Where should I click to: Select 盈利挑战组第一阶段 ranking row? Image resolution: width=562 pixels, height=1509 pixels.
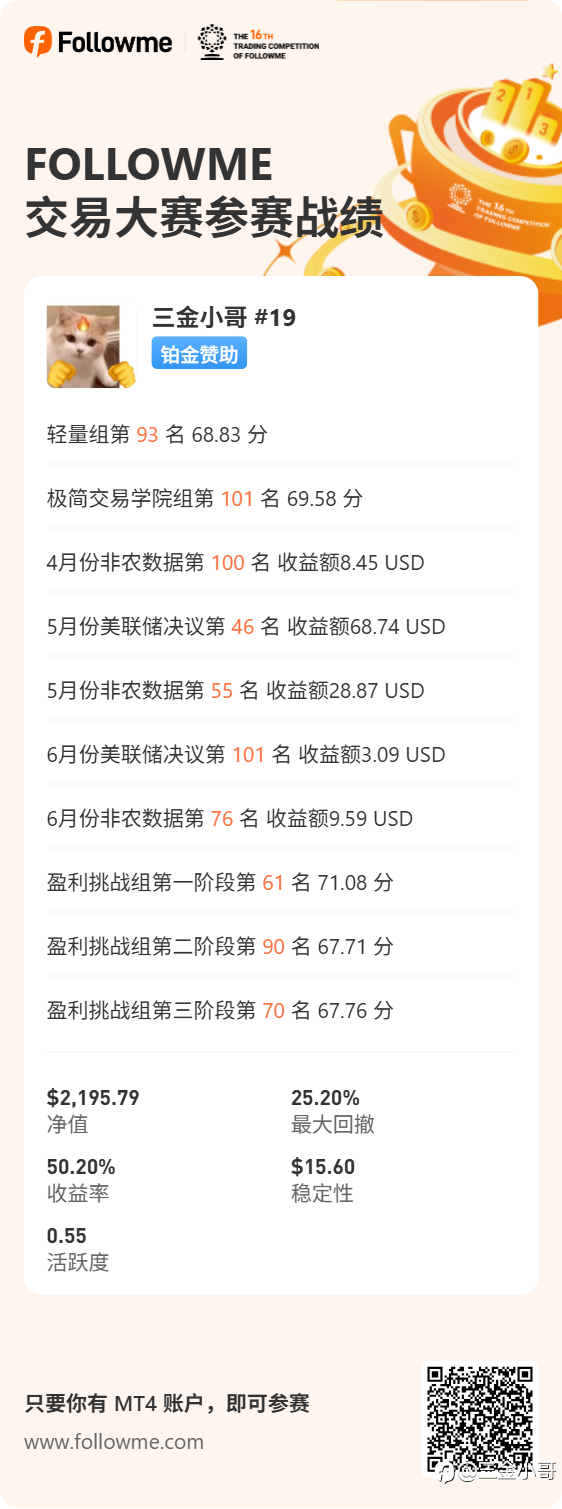pos(281,882)
